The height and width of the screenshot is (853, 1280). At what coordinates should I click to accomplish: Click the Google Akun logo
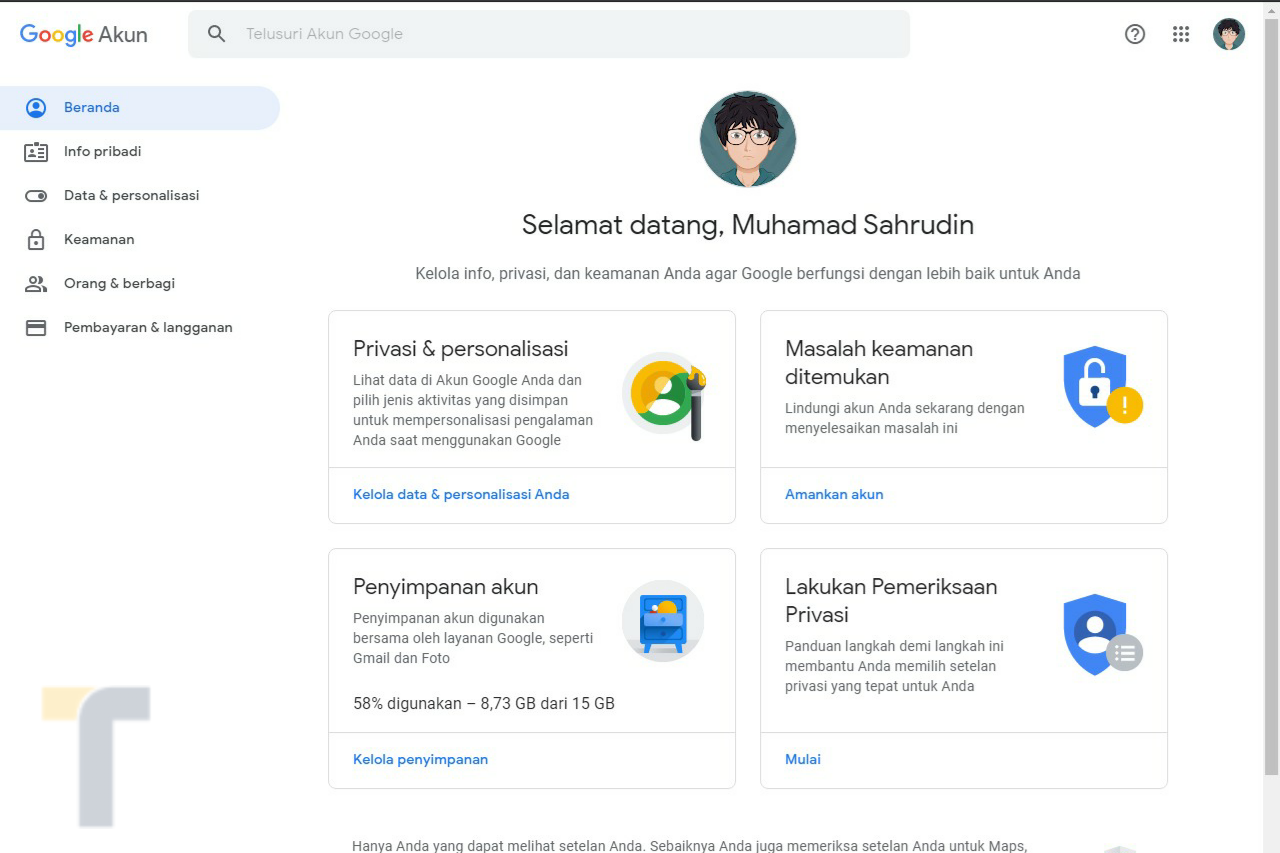[x=84, y=34]
